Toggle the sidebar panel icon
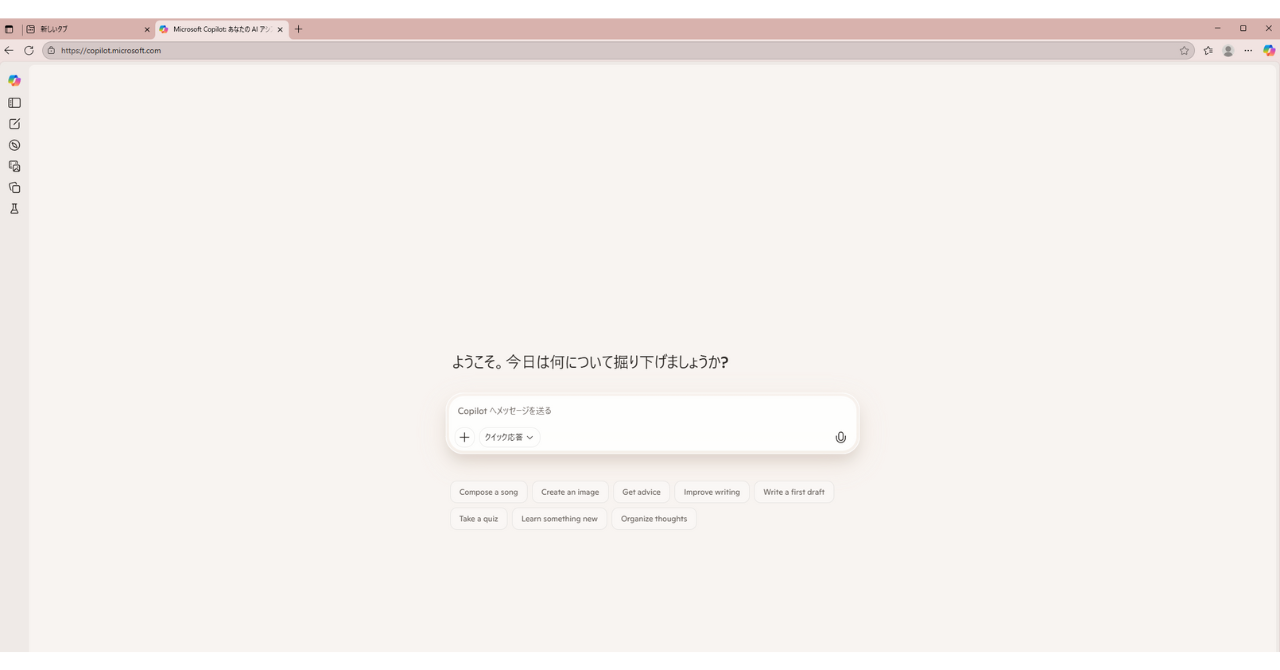This screenshot has height=670, width=1280. pos(14,103)
